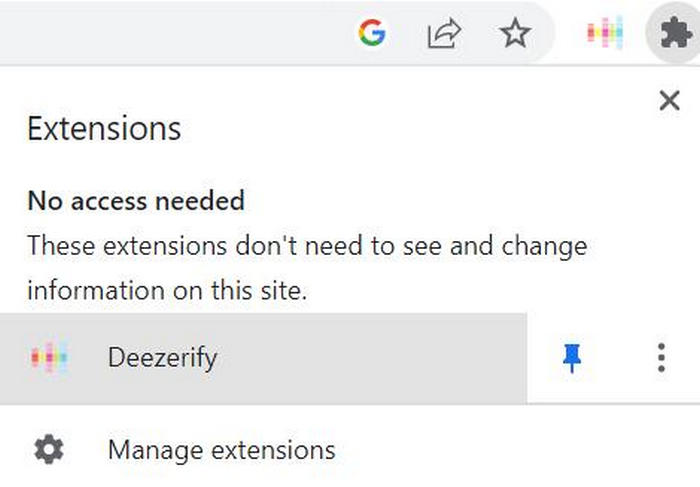
Task: Click the No access needed heading
Action: point(136,200)
